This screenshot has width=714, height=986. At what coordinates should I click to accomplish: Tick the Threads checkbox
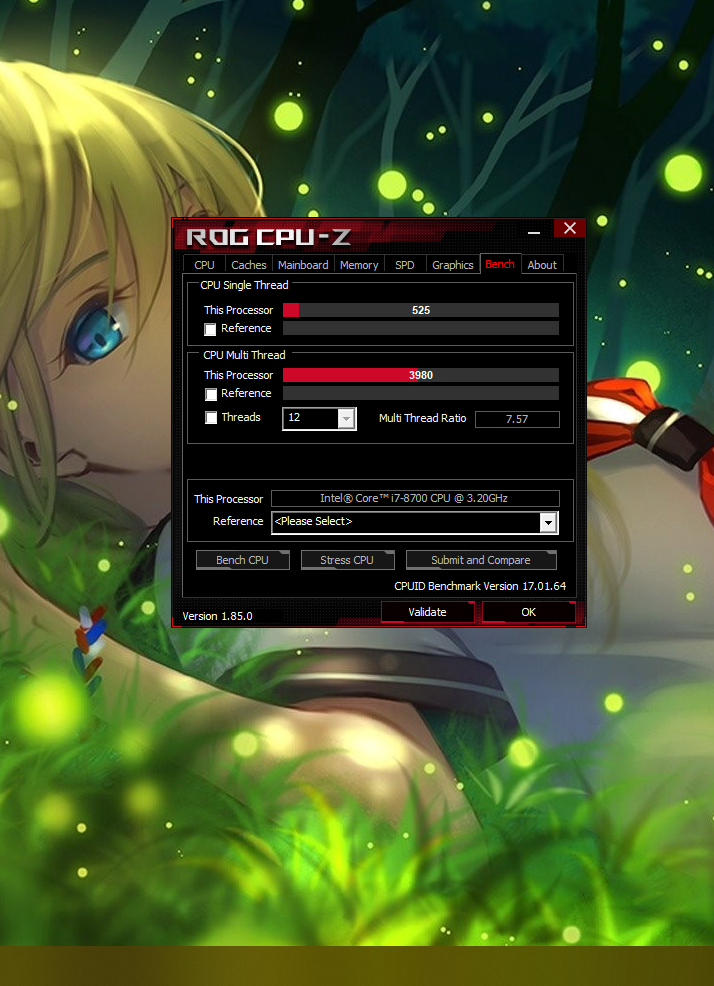tap(211, 418)
